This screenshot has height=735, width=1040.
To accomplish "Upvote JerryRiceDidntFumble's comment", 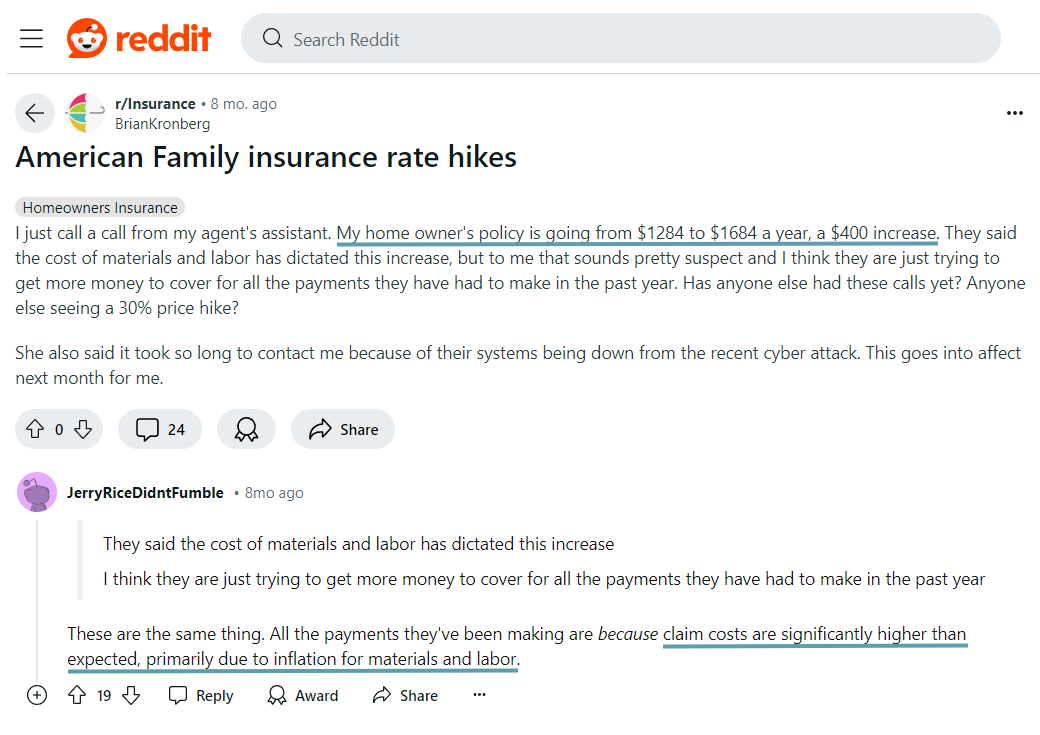I will [77, 695].
